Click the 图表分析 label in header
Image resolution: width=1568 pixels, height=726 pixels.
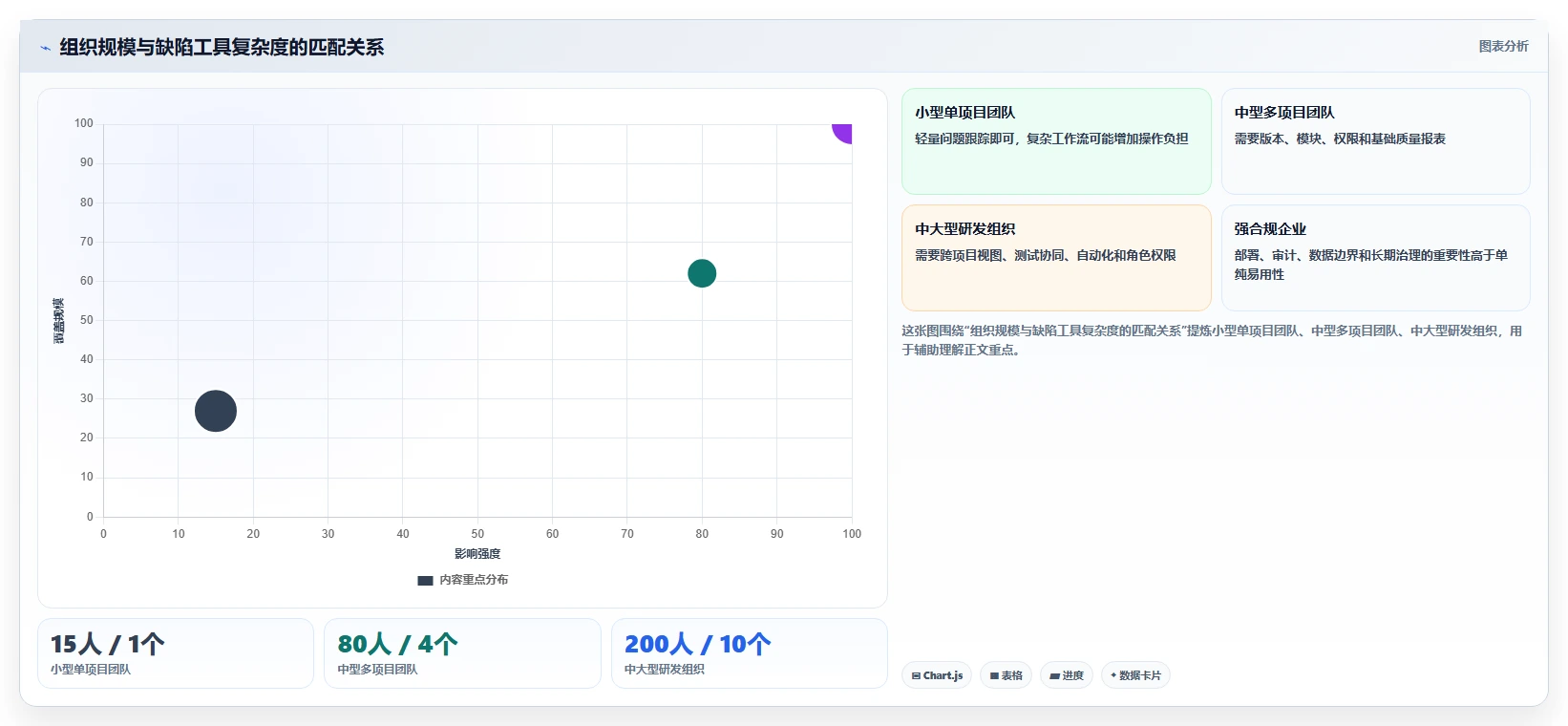tap(1503, 46)
